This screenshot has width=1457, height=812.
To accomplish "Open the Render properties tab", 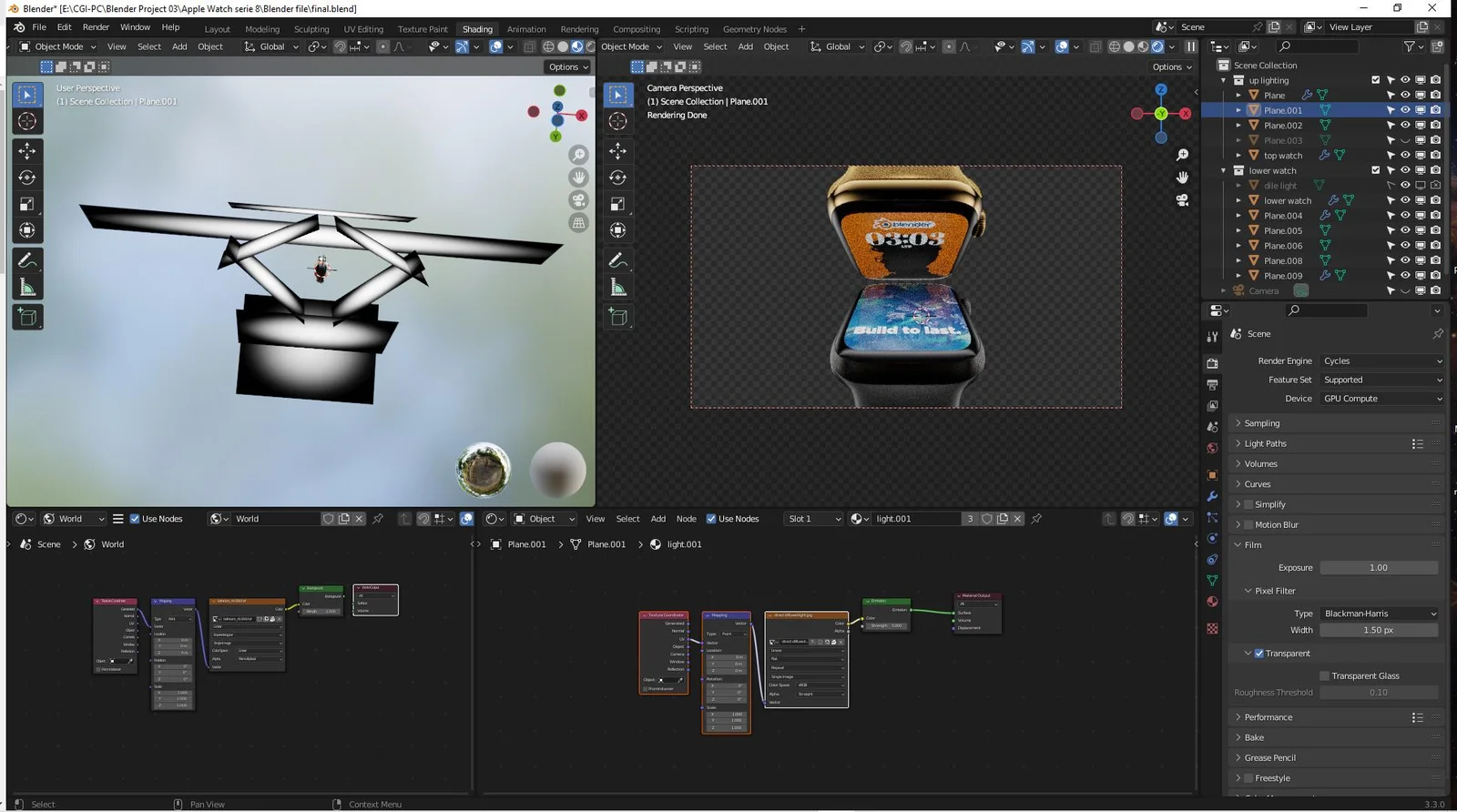I will click(x=1212, y=363).
